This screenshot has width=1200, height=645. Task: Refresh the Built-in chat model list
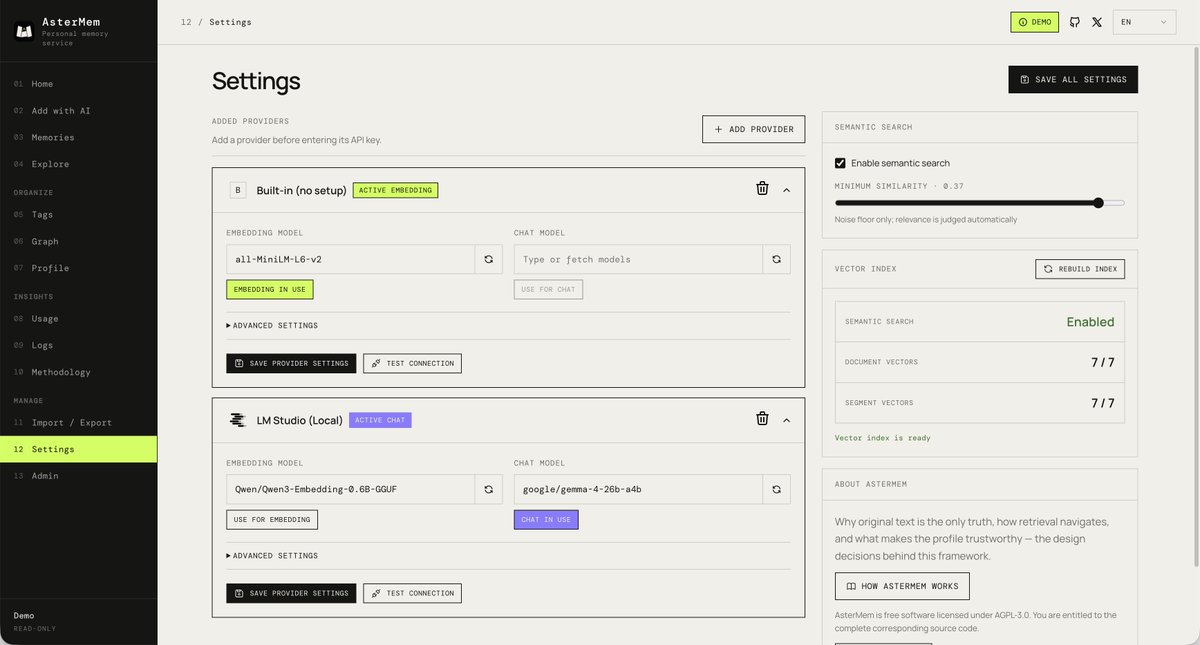click(776, 259)
